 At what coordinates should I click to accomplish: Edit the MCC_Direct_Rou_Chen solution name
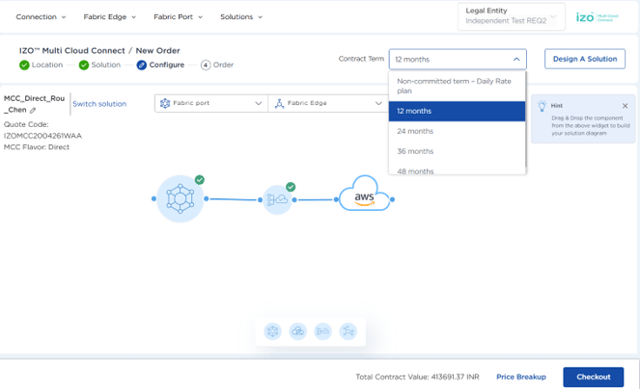coord(33,110)
